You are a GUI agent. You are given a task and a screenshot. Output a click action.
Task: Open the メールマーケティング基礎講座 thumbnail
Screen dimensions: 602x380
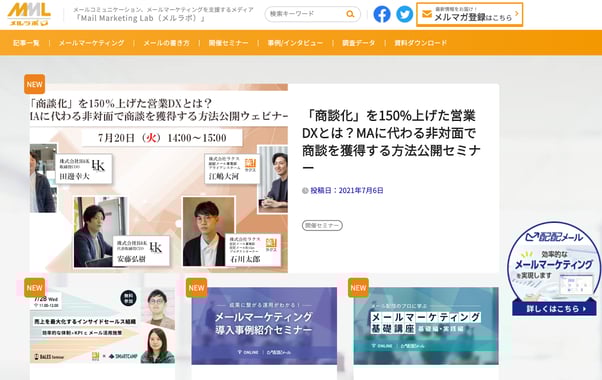(x=426, y=325)
